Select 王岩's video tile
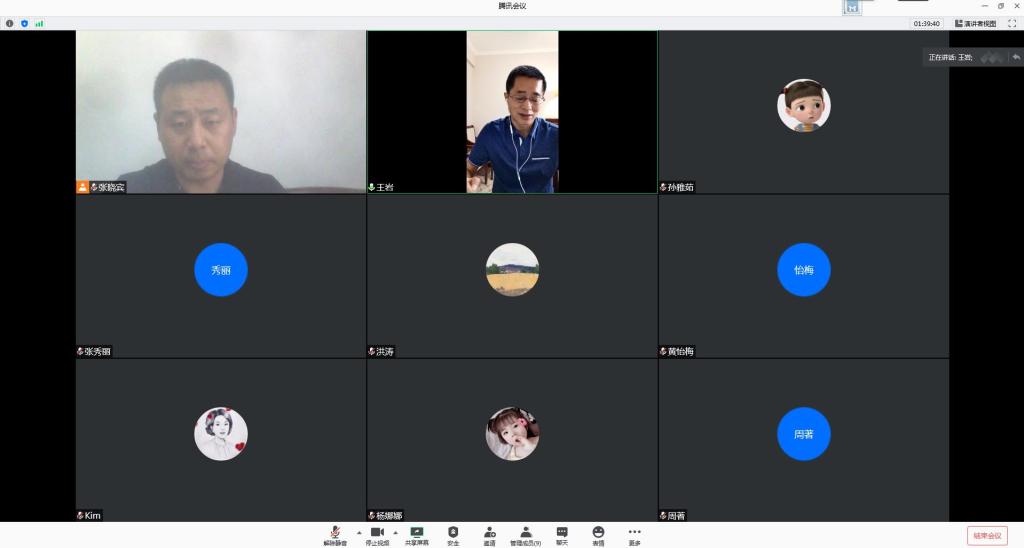Screen dimensions: 1024x548 [x=512, y=111]
